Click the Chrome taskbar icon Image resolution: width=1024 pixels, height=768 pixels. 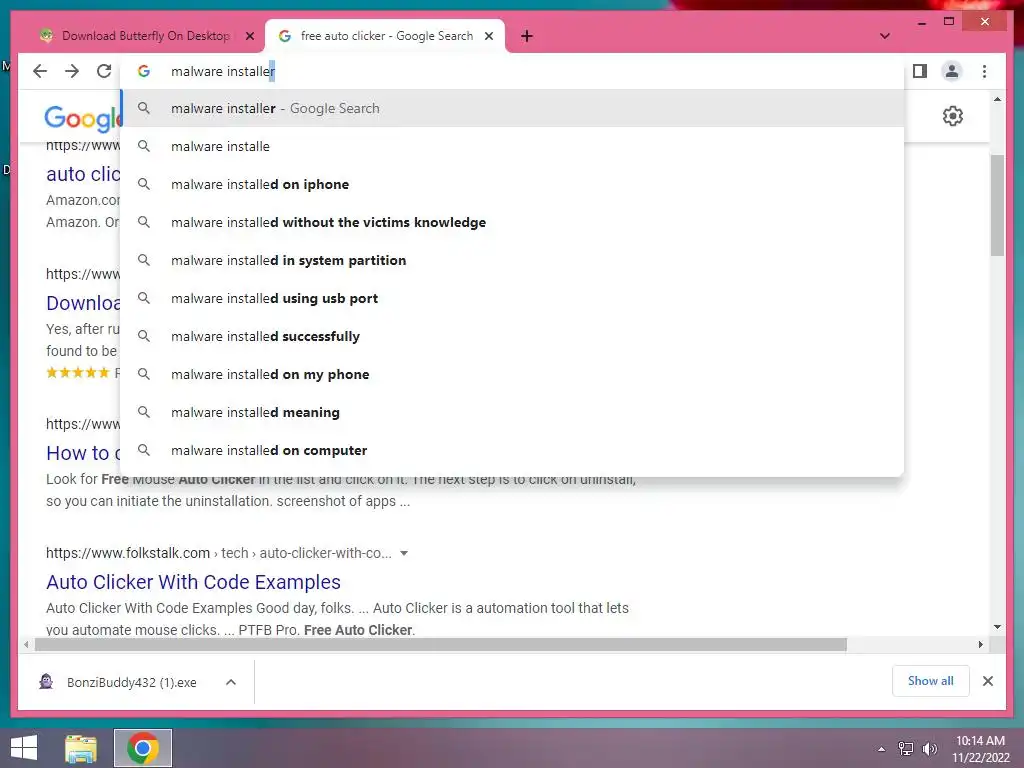tap(143, 748)
